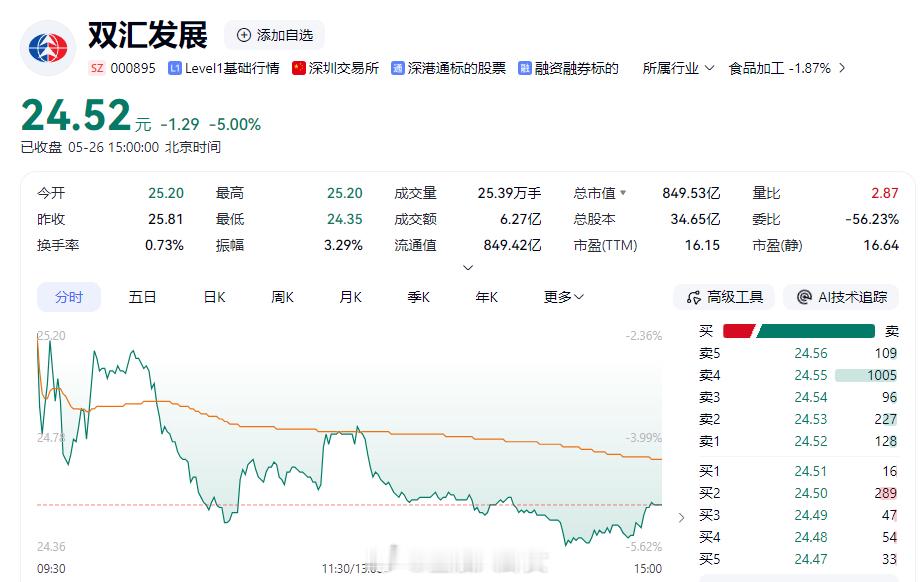Click 成交量 value 25.39万手
The width and height of the screenshot is (921, 582).
509,193
